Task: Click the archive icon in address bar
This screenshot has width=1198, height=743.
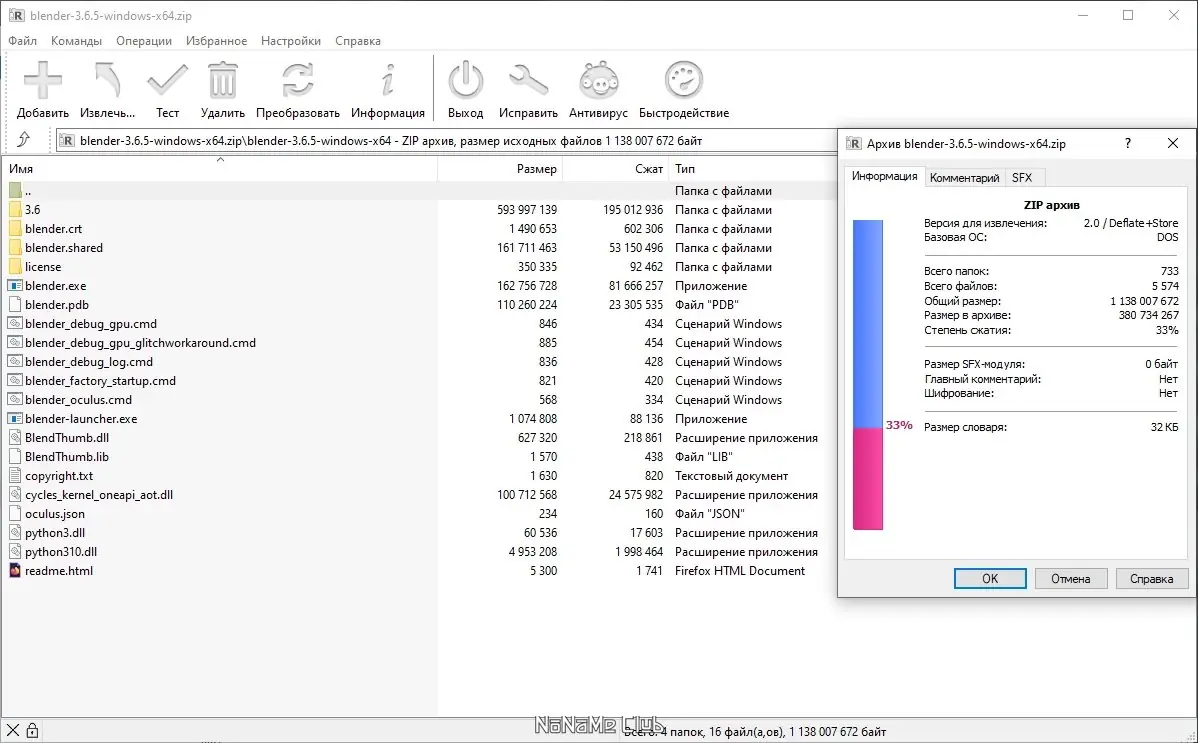Action: point(67,141)
